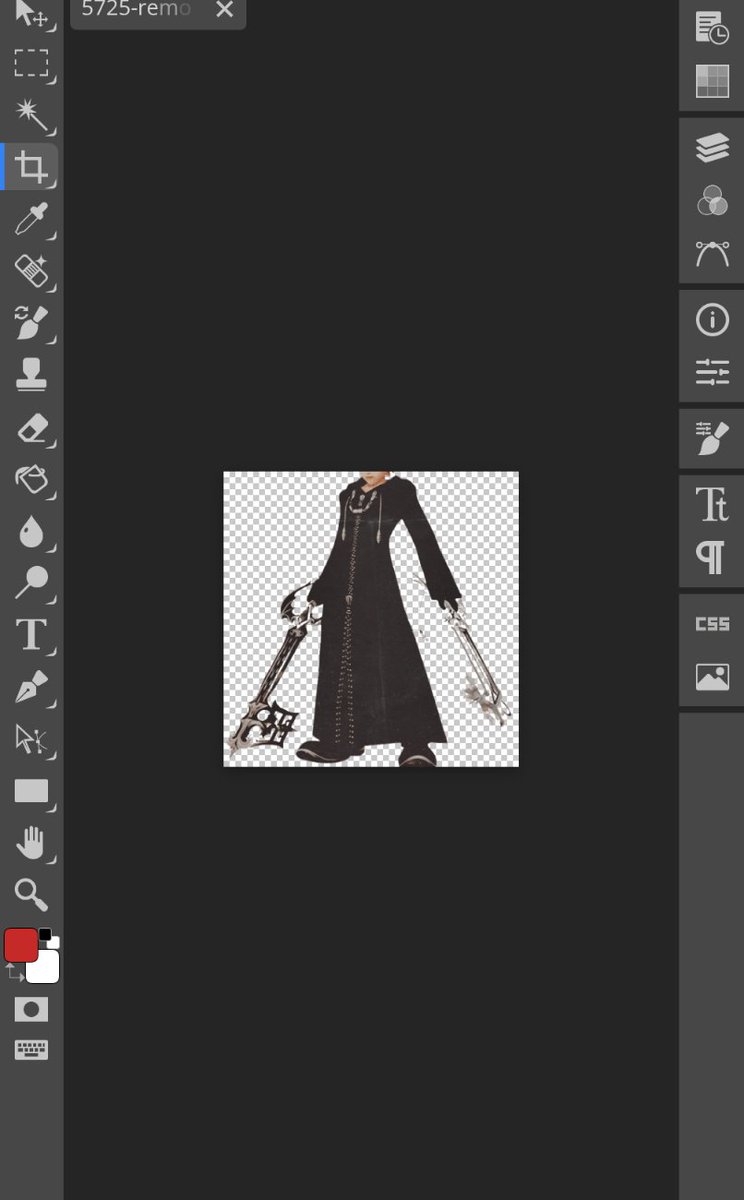
Task: Open the Character panel
Action: coord(712,505)
